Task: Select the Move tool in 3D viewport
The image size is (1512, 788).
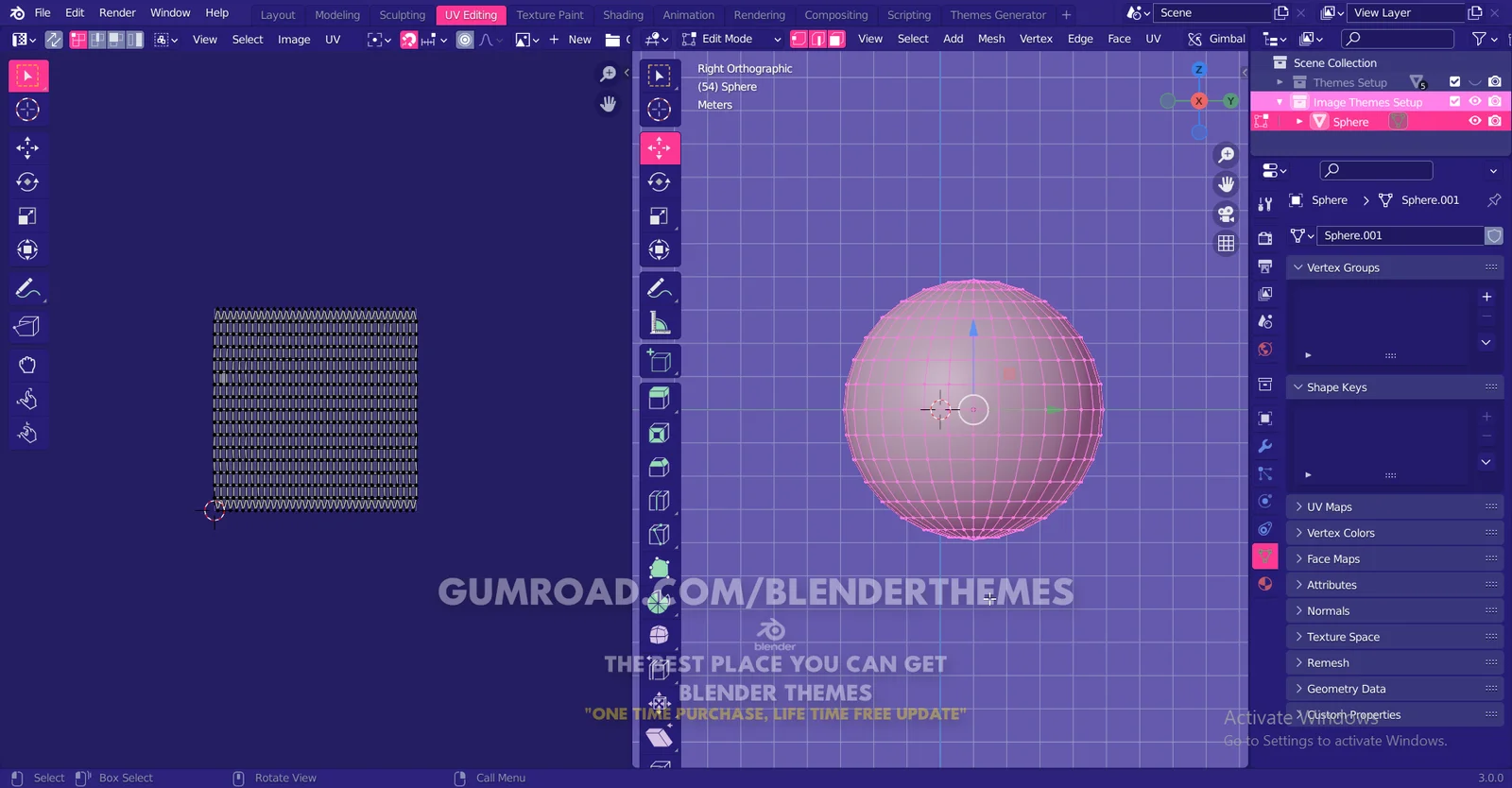Action: click(x=660, y=147)
